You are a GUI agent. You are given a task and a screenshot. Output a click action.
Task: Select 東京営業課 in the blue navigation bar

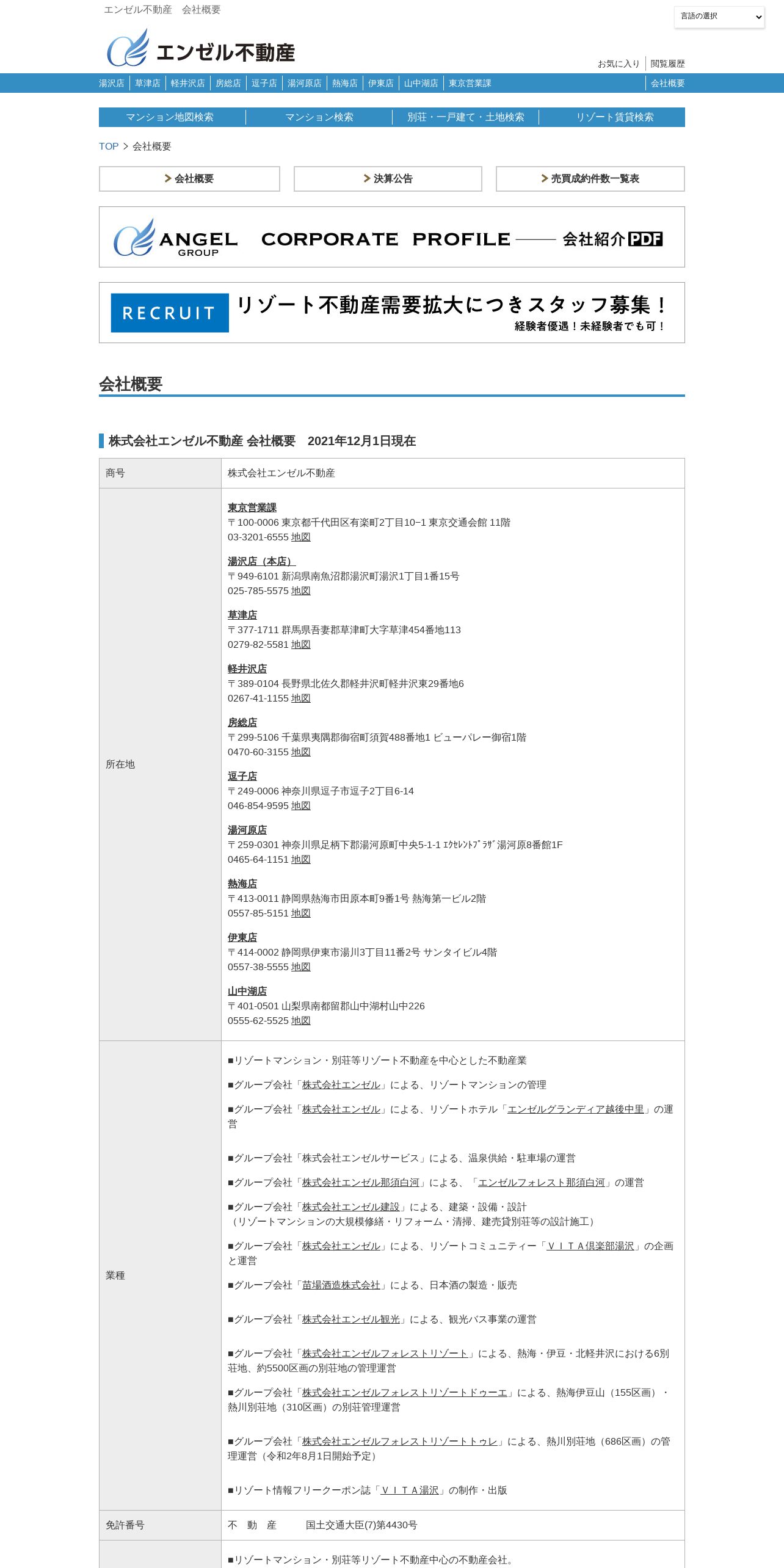tap(470, 83)
